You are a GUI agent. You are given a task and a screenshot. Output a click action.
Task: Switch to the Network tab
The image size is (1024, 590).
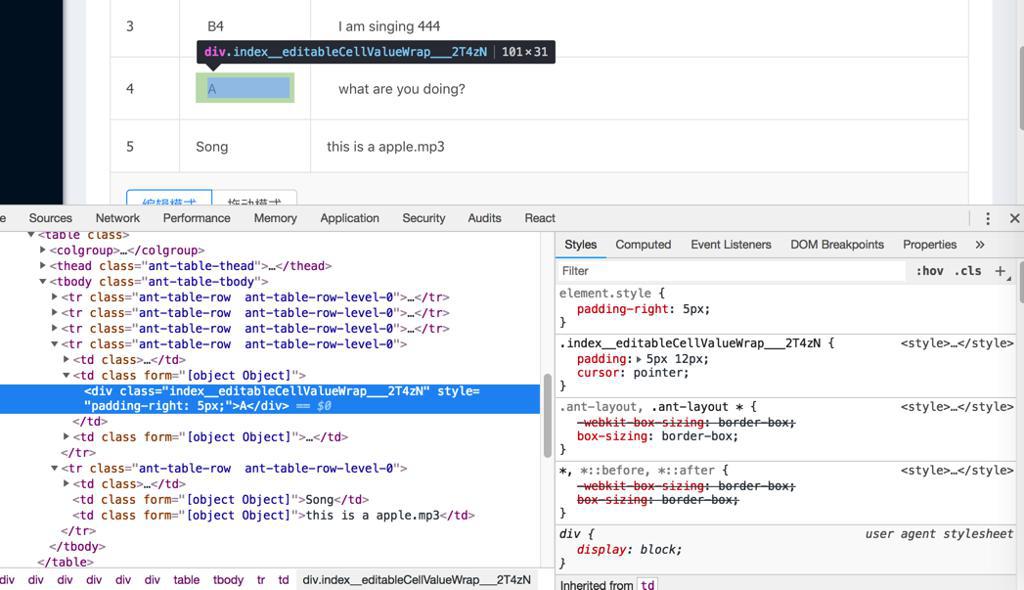(118, 218)
